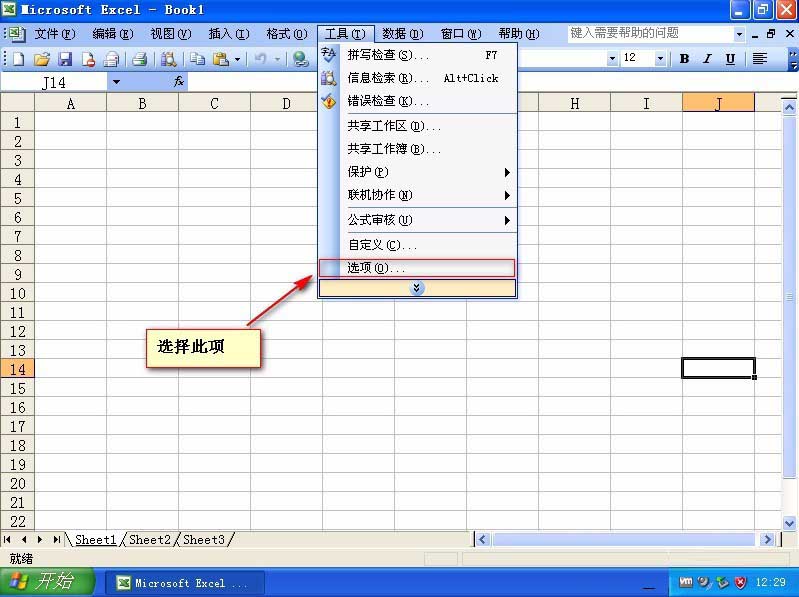799x597 pixels.
Task: Select 自定义 (Customize) in Tools menu
Action: (417, 245)
